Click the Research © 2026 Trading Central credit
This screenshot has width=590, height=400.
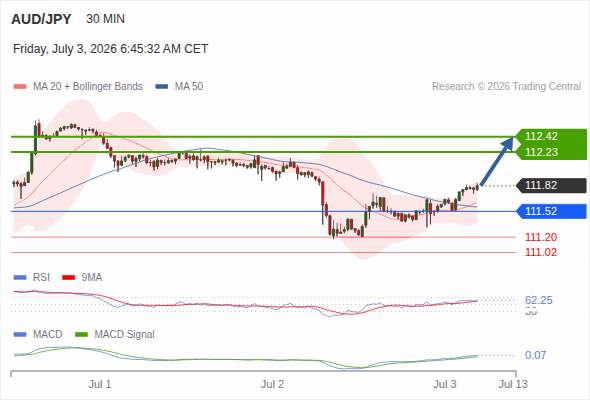click(506, 87)
